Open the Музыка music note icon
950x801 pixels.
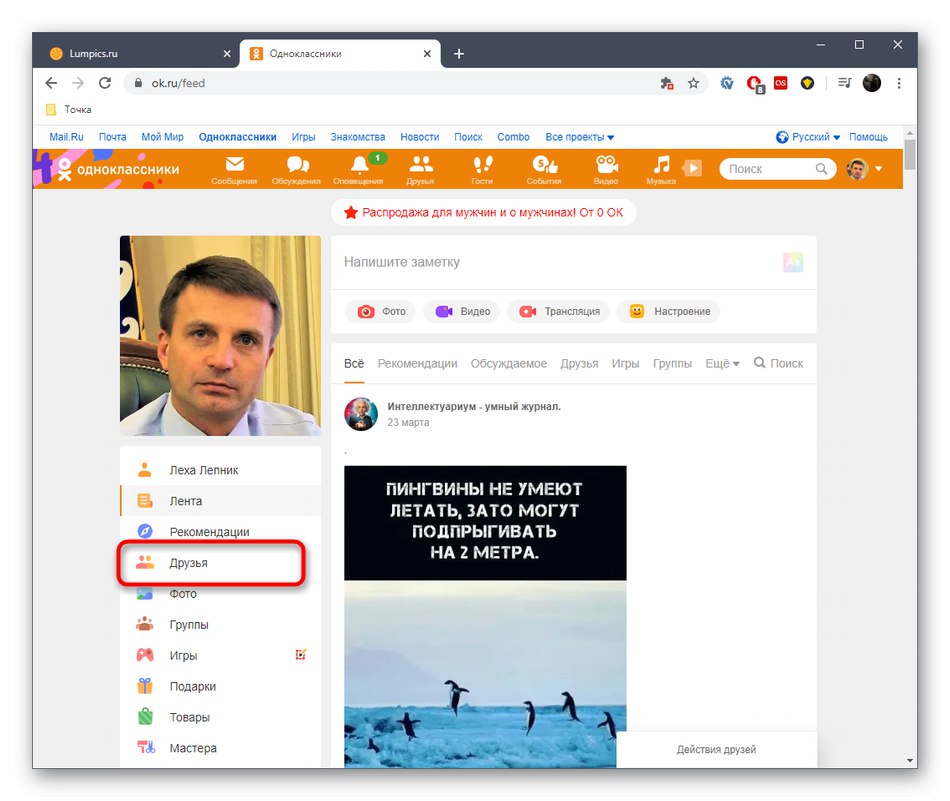tap(661, 169)
